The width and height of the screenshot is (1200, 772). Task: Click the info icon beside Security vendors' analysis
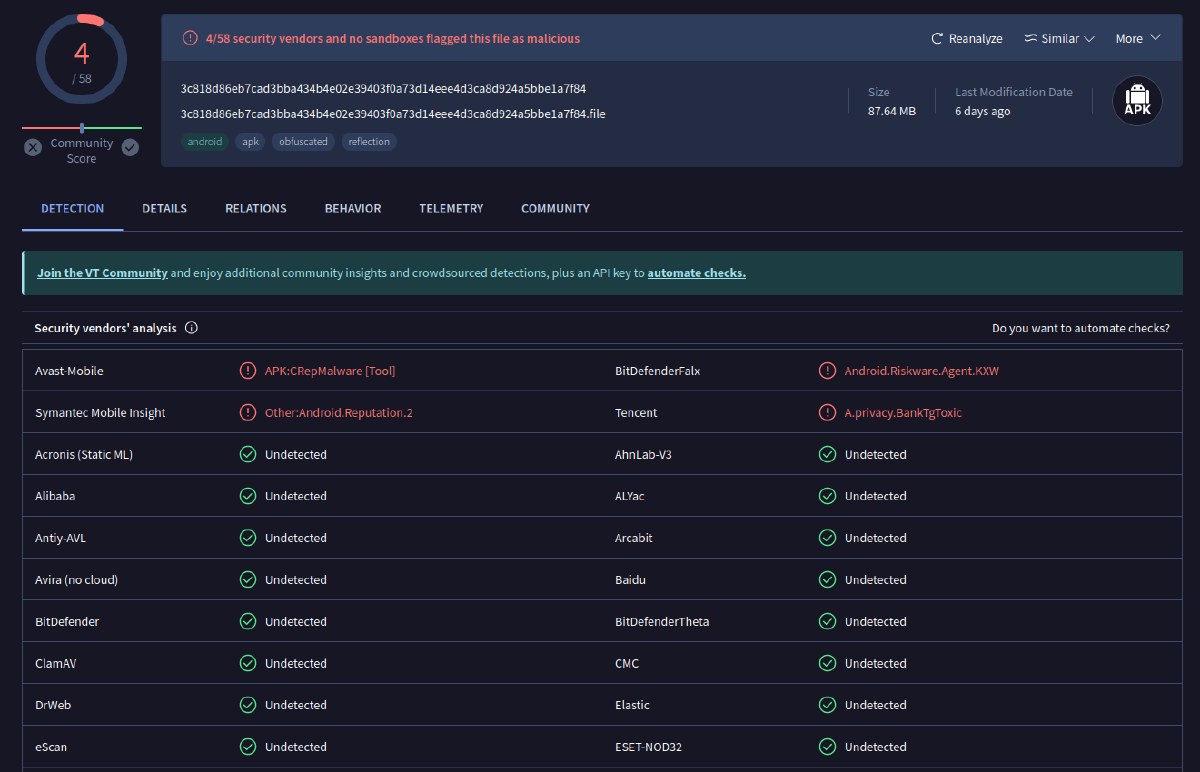pyautogui.click(x=191, y=328)
